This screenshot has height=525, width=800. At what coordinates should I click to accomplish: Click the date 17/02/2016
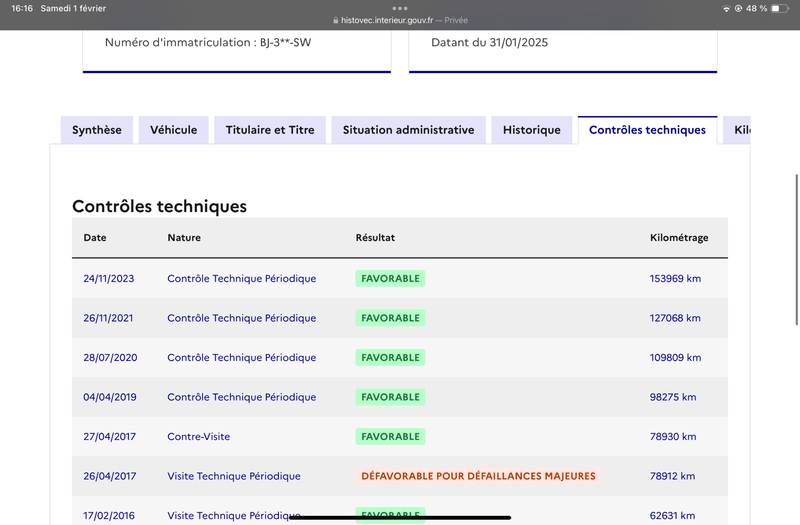coord(109,515)
